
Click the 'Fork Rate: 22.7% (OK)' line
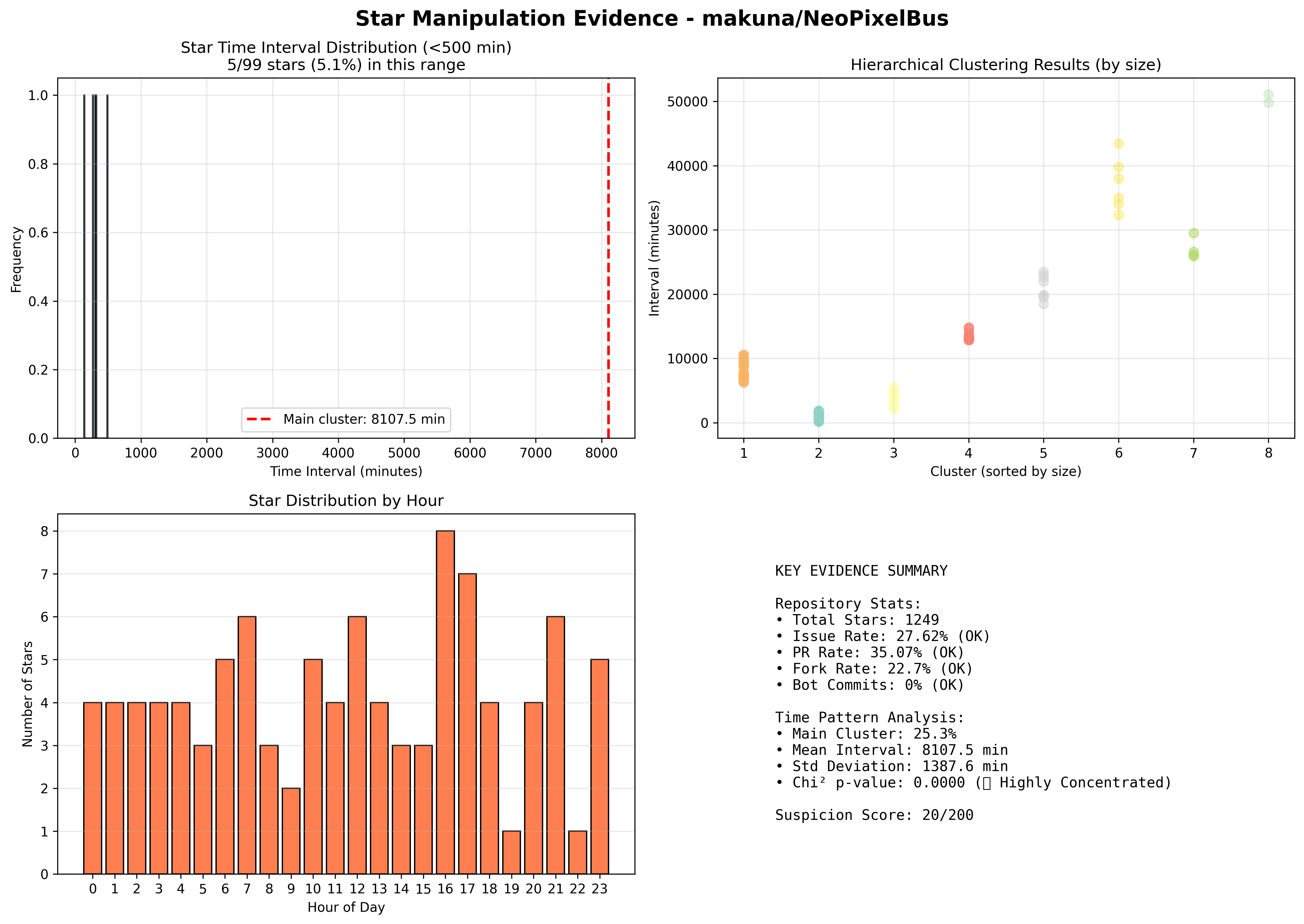tap(874, 669)
